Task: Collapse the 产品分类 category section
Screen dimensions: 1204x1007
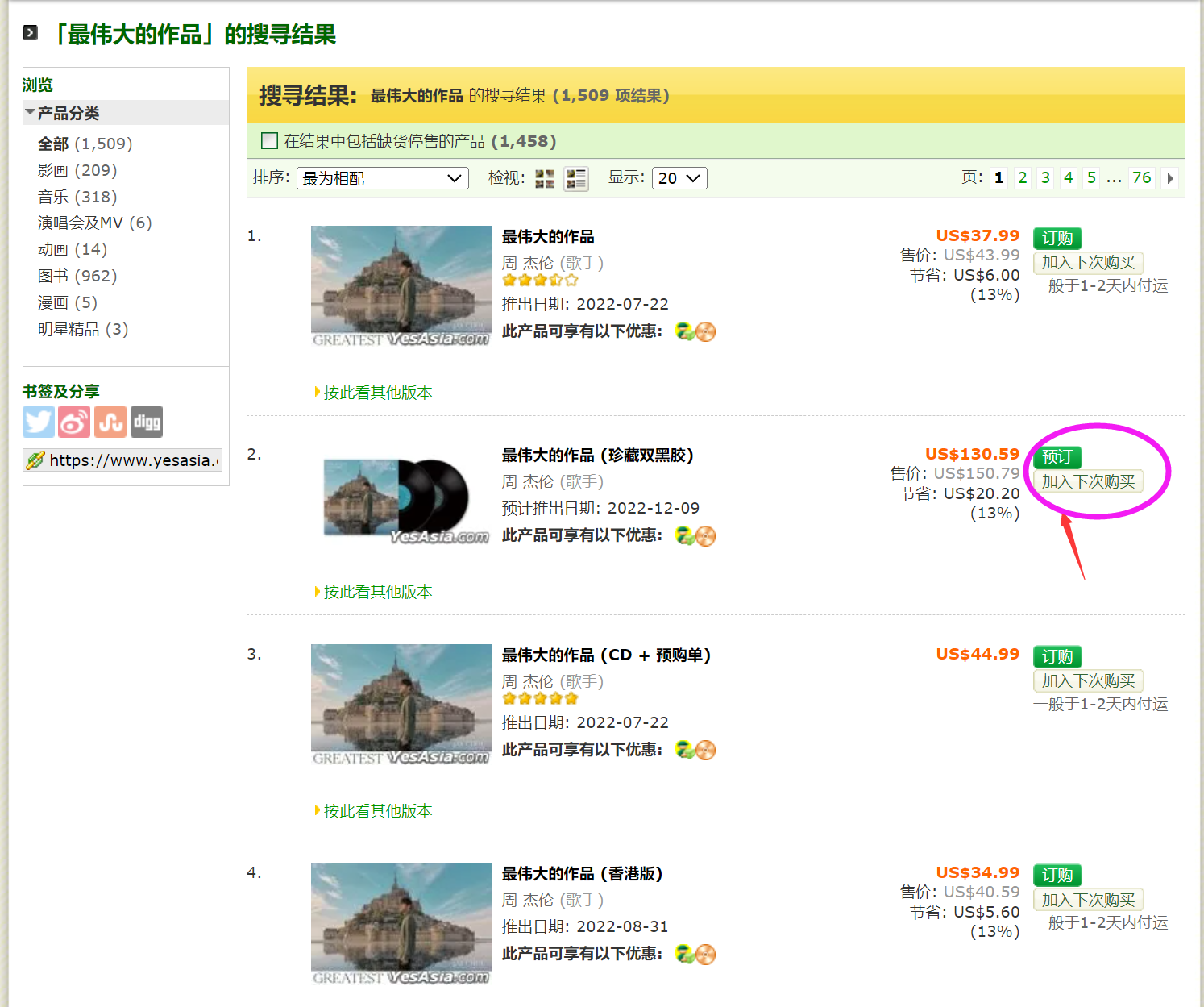Action: [x=29, y=113]
